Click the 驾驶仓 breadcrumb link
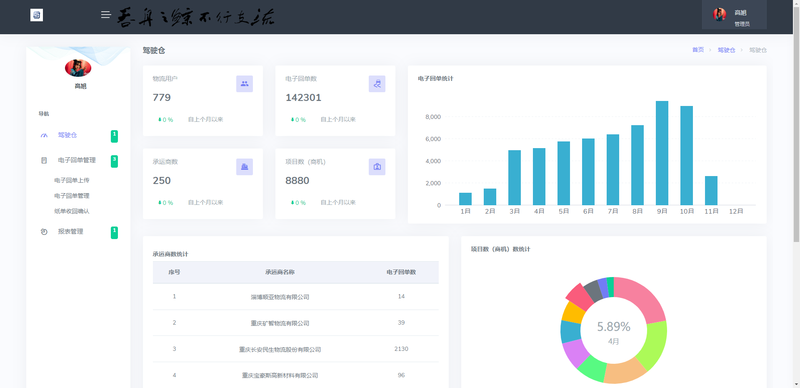The image size is (800, 388). (x=727, y=50)
